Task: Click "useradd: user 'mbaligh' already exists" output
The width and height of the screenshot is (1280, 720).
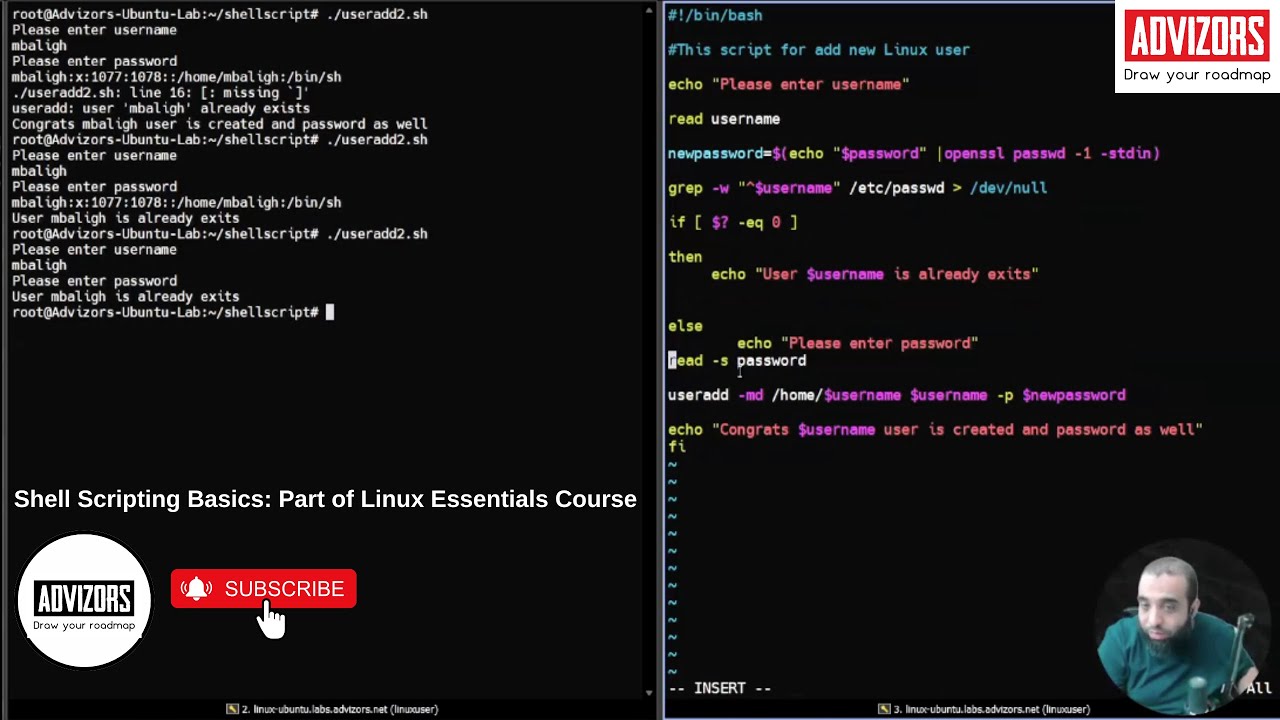Action: click(160, 108)
